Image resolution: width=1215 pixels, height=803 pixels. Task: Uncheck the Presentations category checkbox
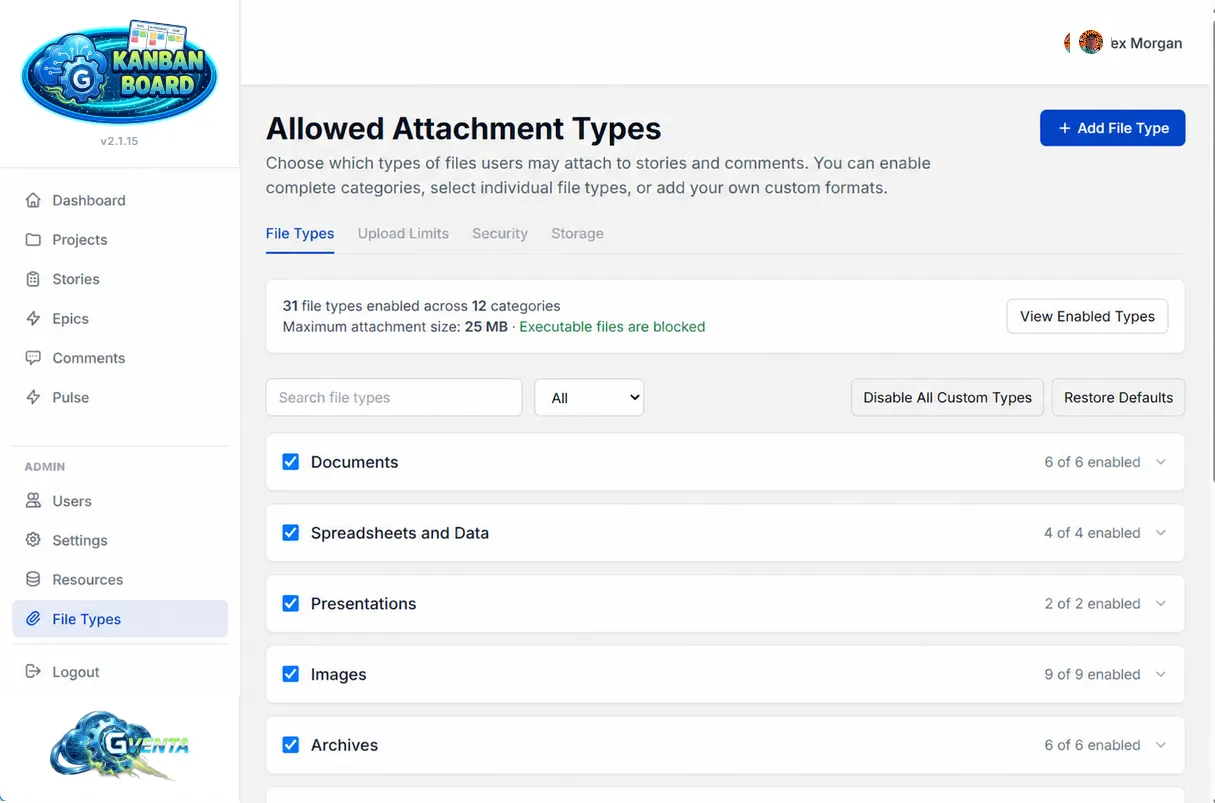[291, 604]
